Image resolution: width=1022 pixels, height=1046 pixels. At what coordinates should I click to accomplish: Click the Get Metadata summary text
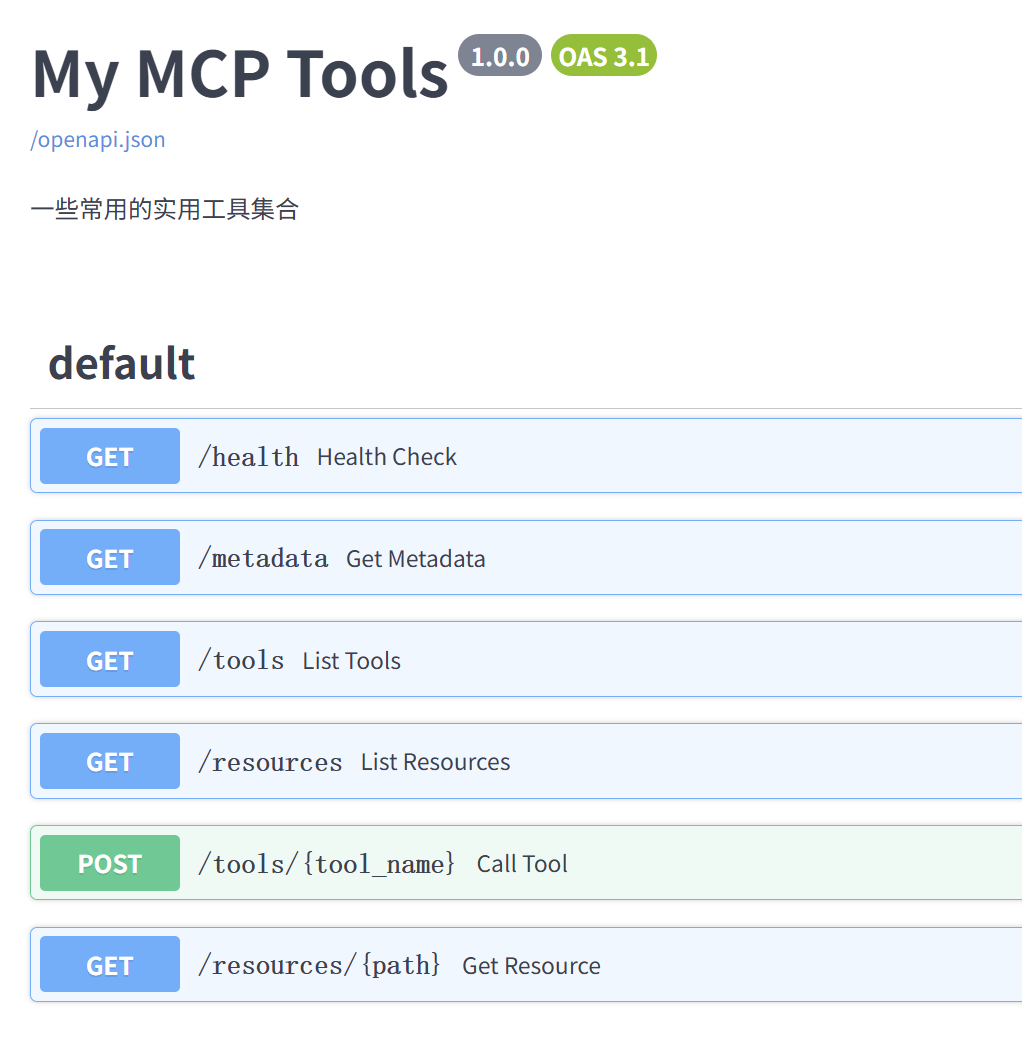tap(416, 558)
